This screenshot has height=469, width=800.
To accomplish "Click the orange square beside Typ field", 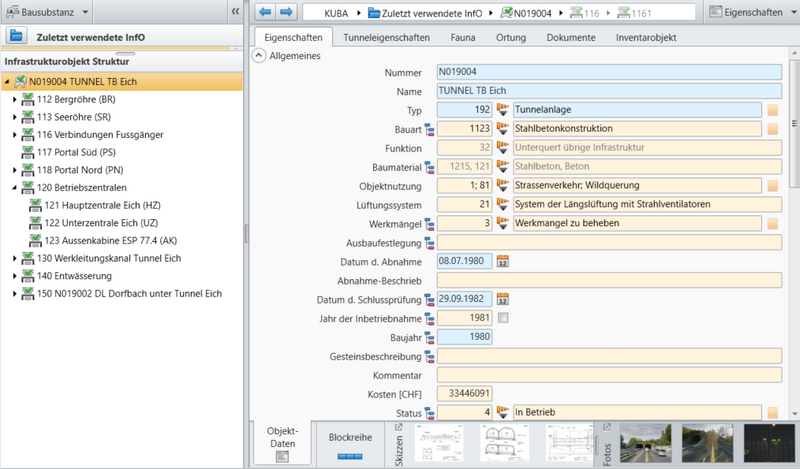I will (772, 110).
